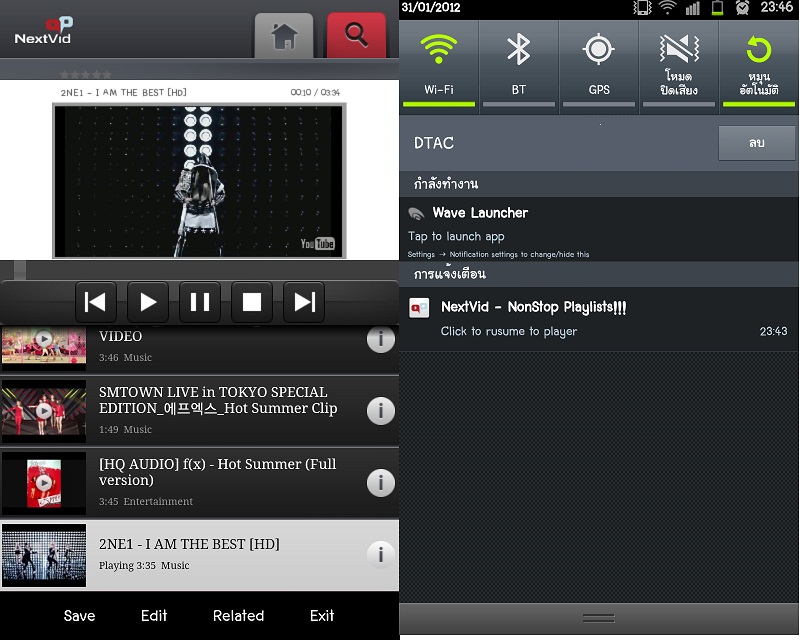Open the NextVid home button
The height and width of the screenshot is (640, 800).
pos(284,35)
